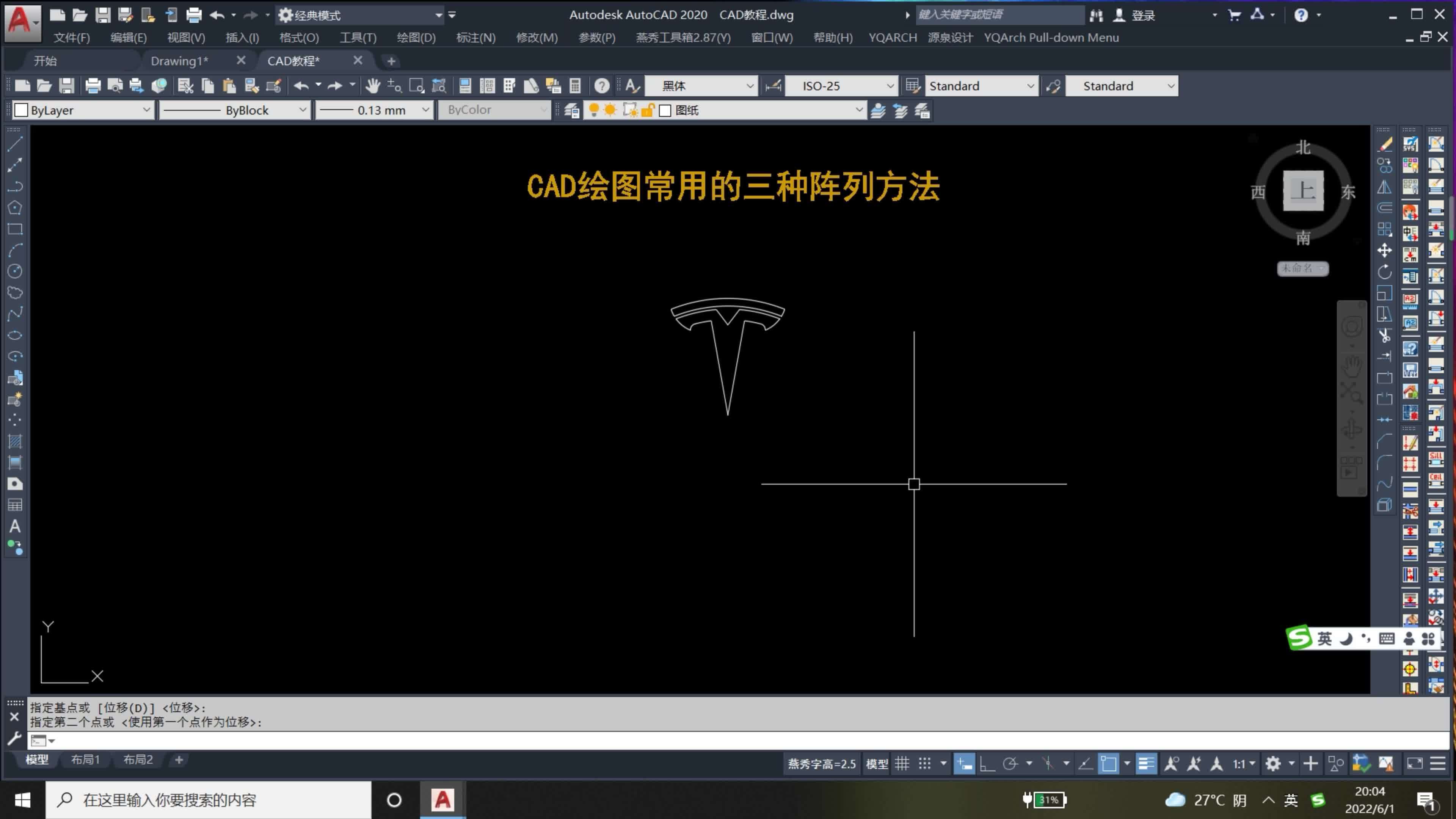Toggle grid display in status bar
The image size is (1456, 819).
point(902,764)
